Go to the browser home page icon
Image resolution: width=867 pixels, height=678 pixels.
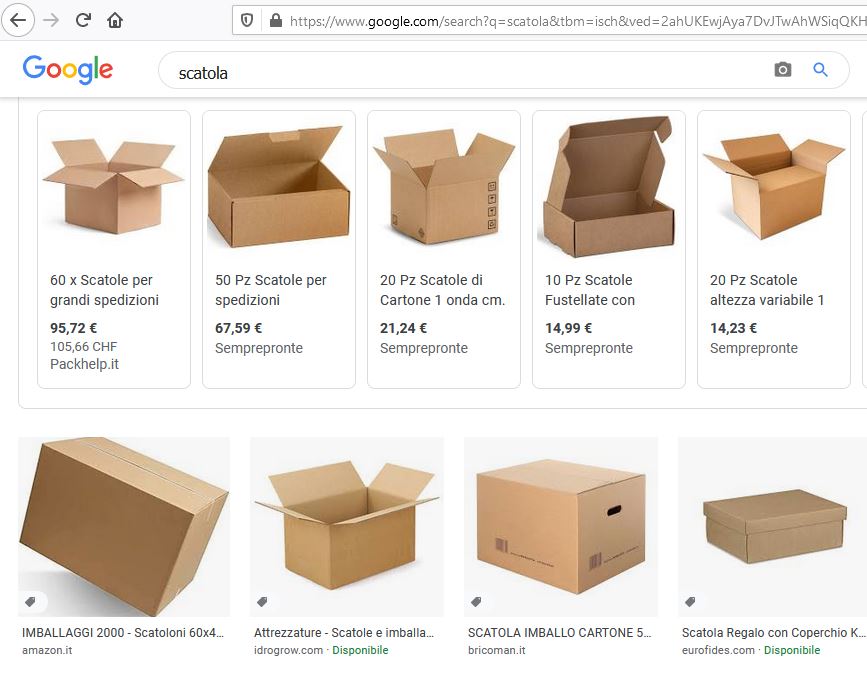coord(115,20)
